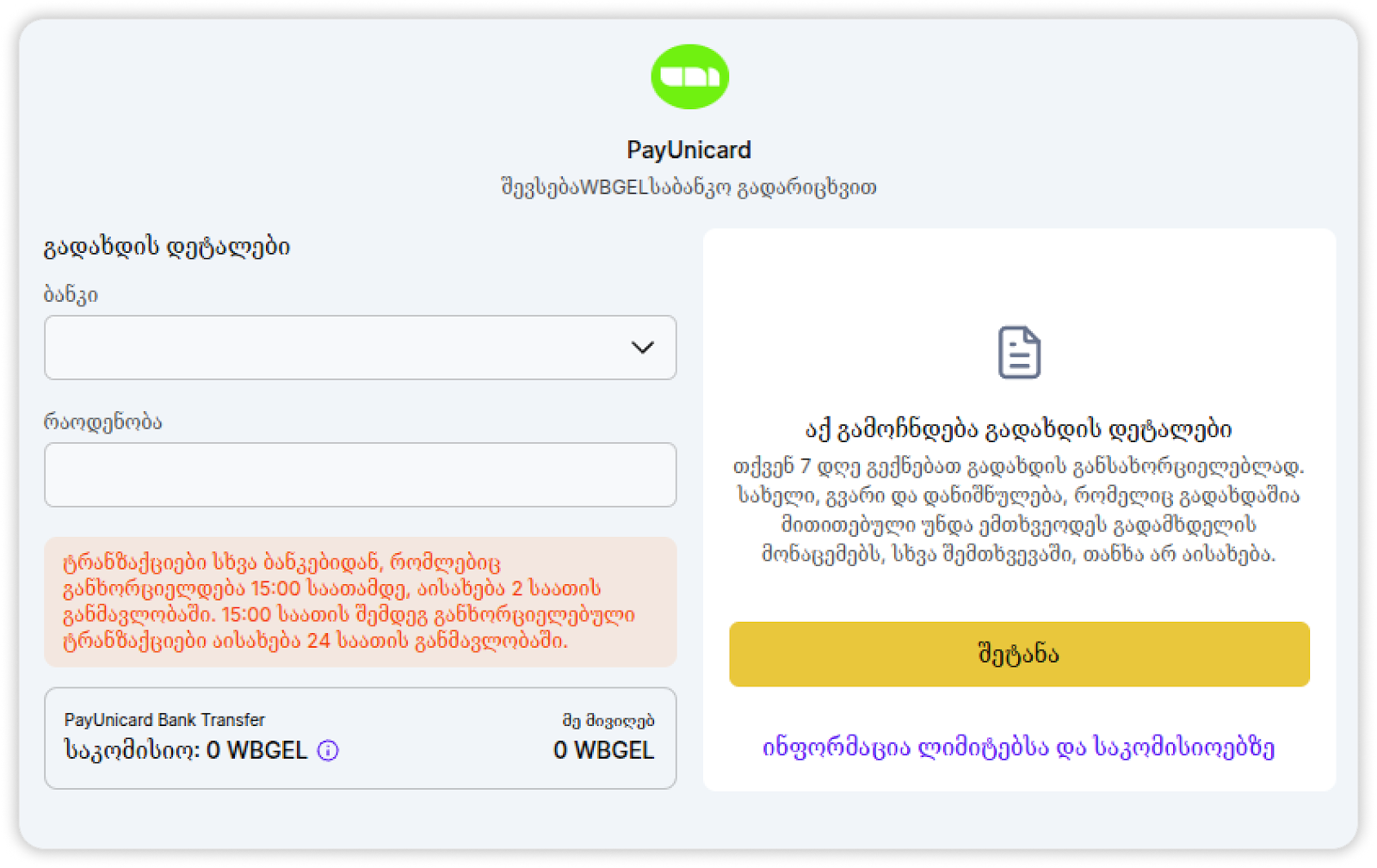Click the green PayUnicard logo
1377x868 pixels.
[x=689, y=77]
